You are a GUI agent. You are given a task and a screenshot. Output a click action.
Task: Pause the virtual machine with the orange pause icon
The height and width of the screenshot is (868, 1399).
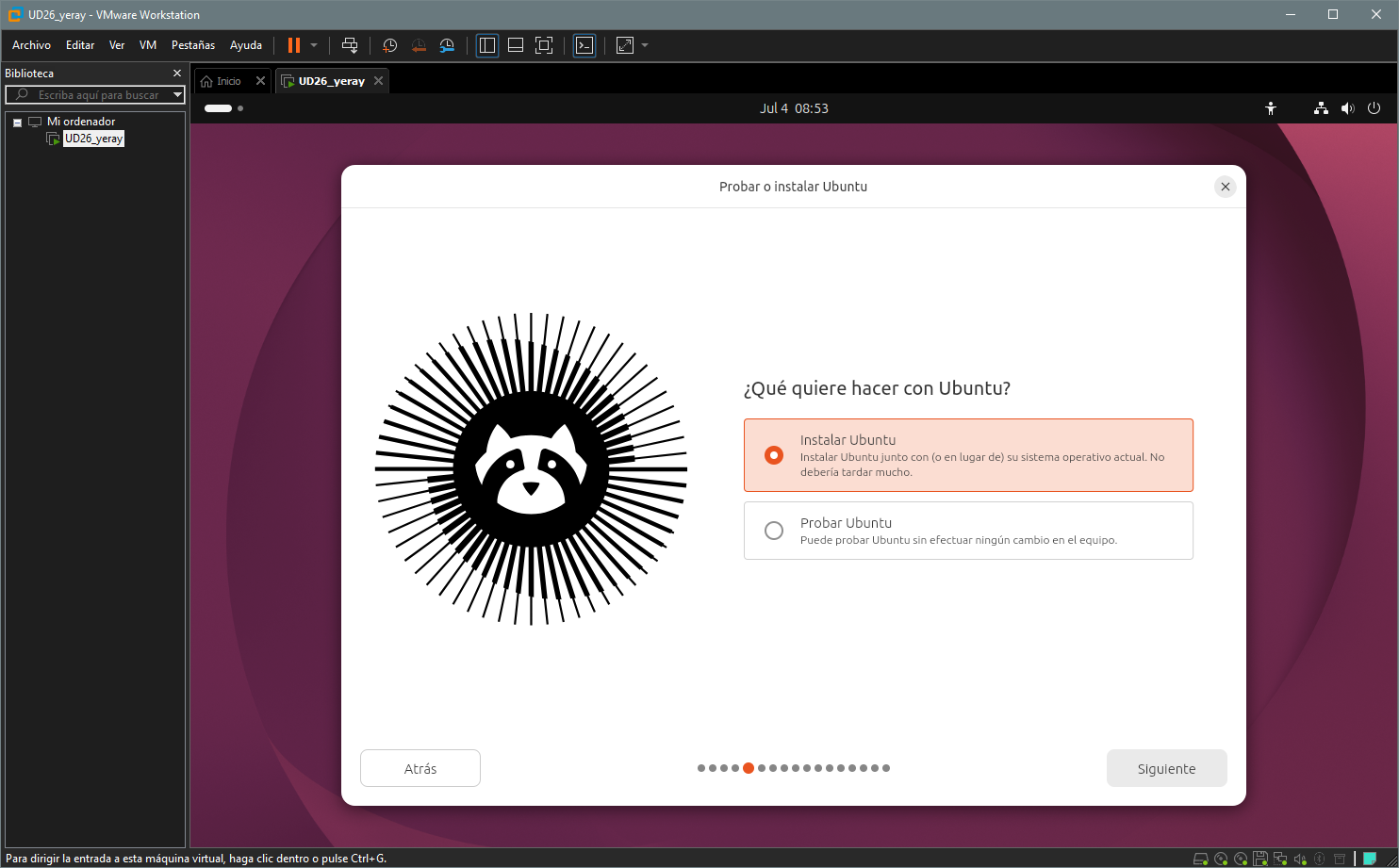pyautogui.click(x=294, y=45)
